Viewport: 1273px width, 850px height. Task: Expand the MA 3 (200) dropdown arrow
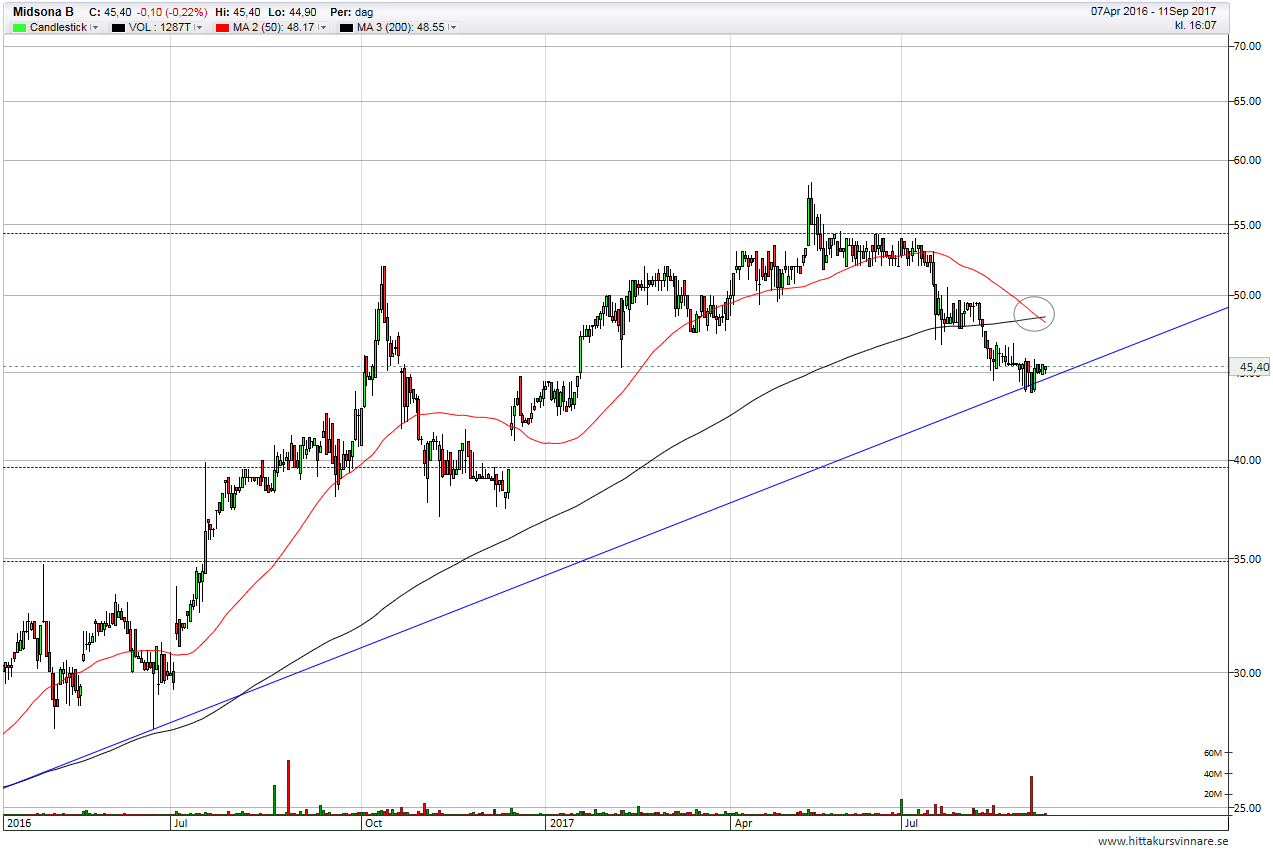tap(453, 27)
